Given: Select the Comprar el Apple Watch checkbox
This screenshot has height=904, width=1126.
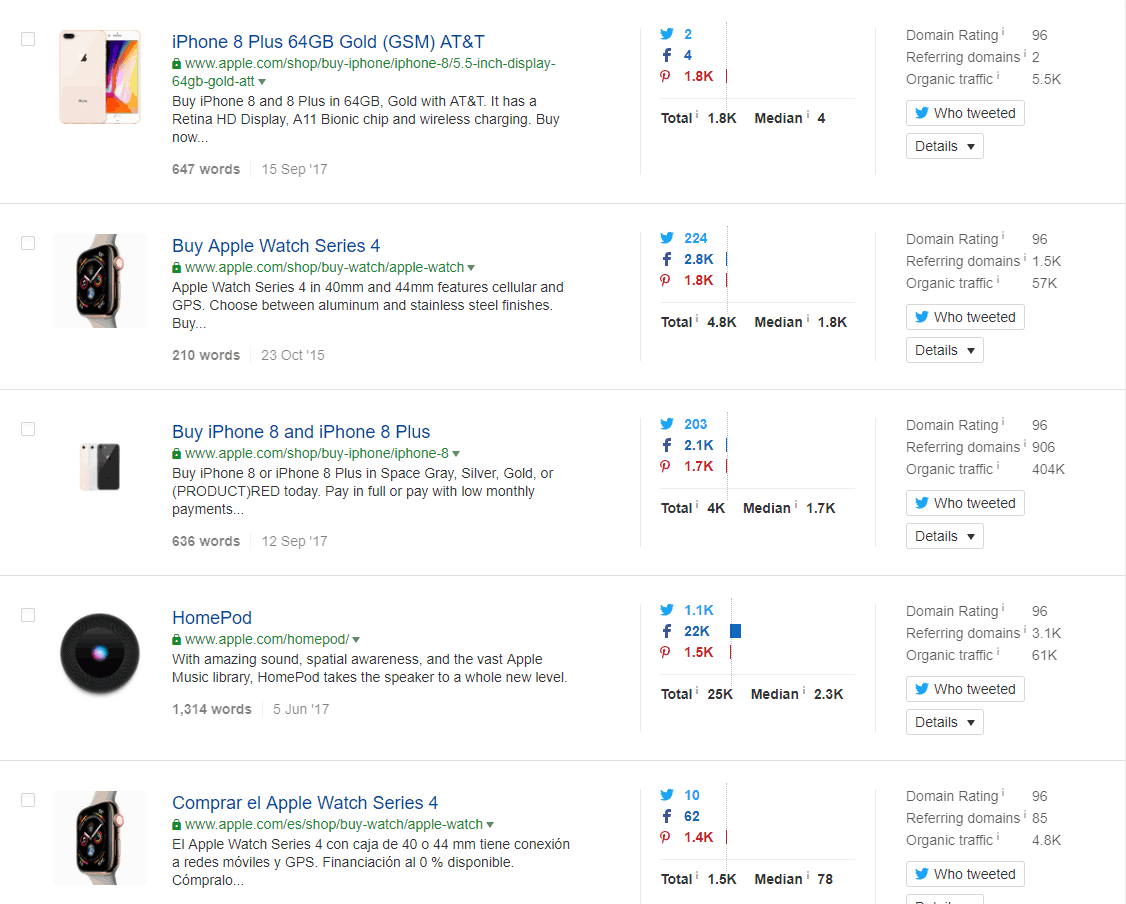Looking at the screenshot, I should [28, 800].
